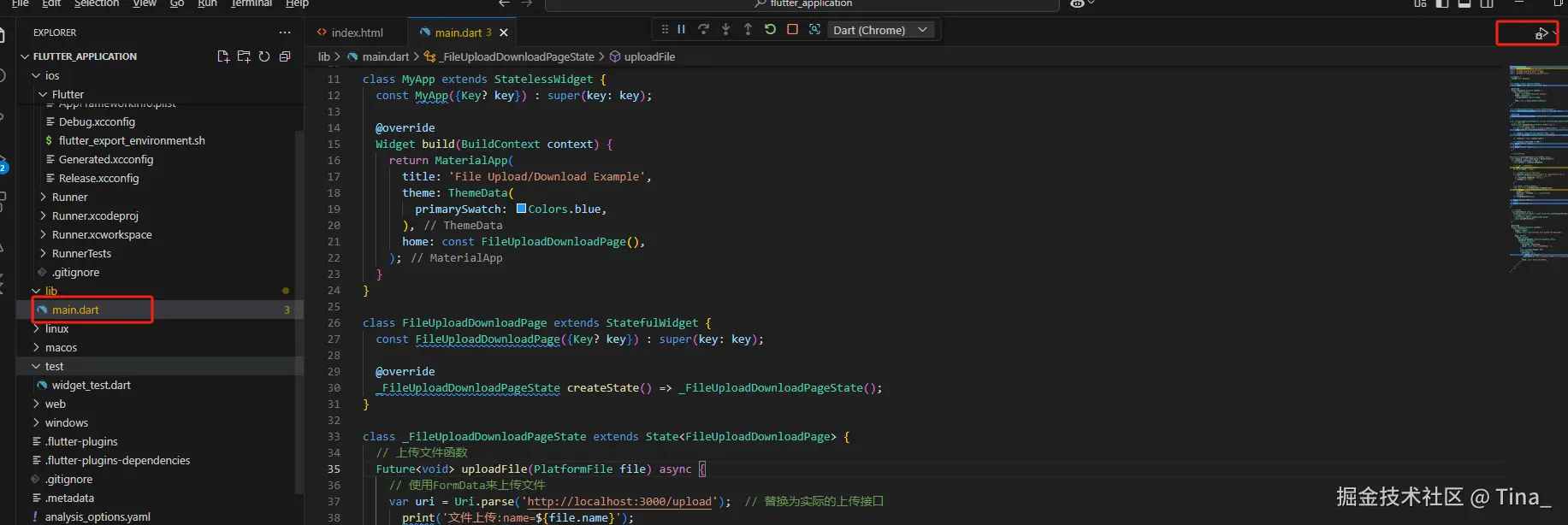The width and height of the screenshot is (1568, 525).
Task: Expand the Runner folder
Action: click(69, 197)
